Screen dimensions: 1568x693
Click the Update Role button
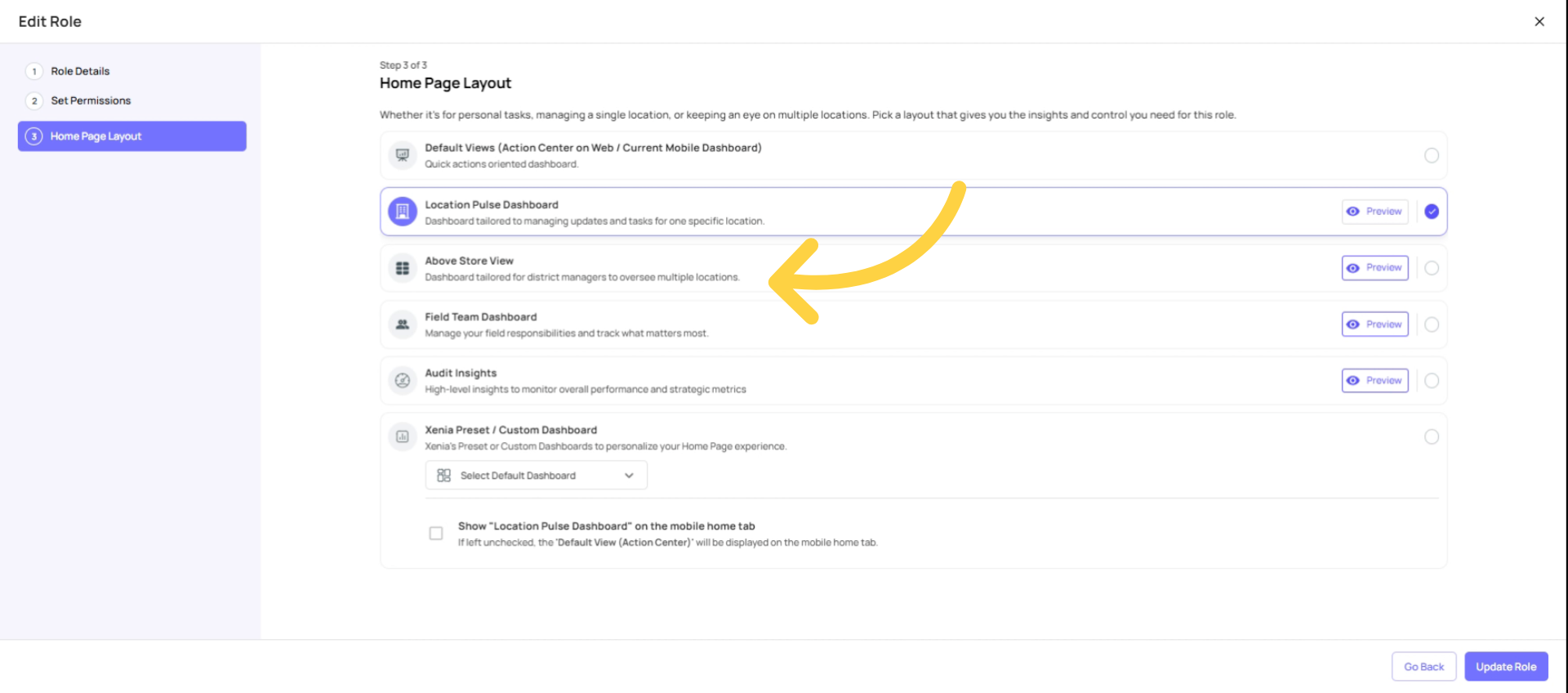tap(1506, 667)
